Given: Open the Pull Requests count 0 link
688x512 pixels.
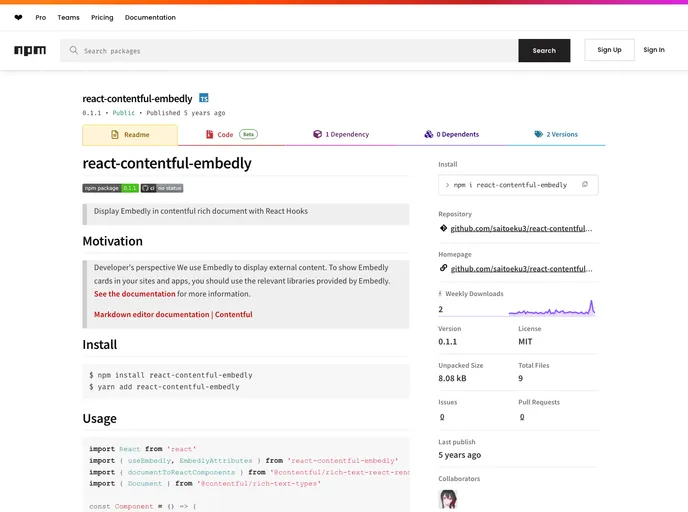Looking at the screenshot, I should [522, 417].
